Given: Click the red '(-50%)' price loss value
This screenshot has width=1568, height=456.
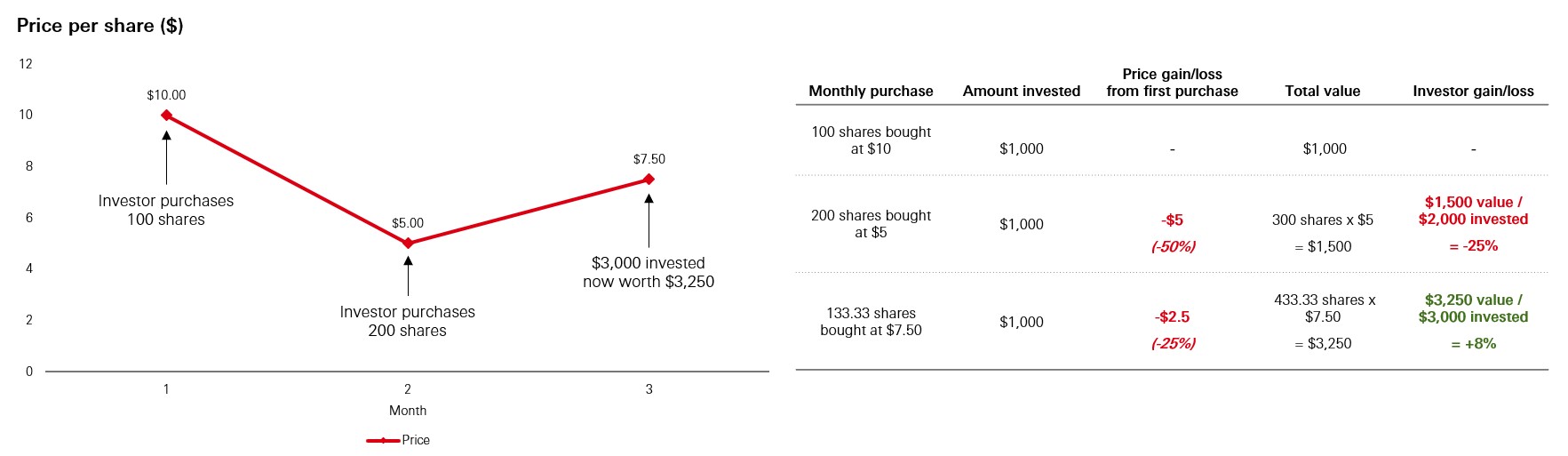Looking at the screenshot, I should [1173, 246].
